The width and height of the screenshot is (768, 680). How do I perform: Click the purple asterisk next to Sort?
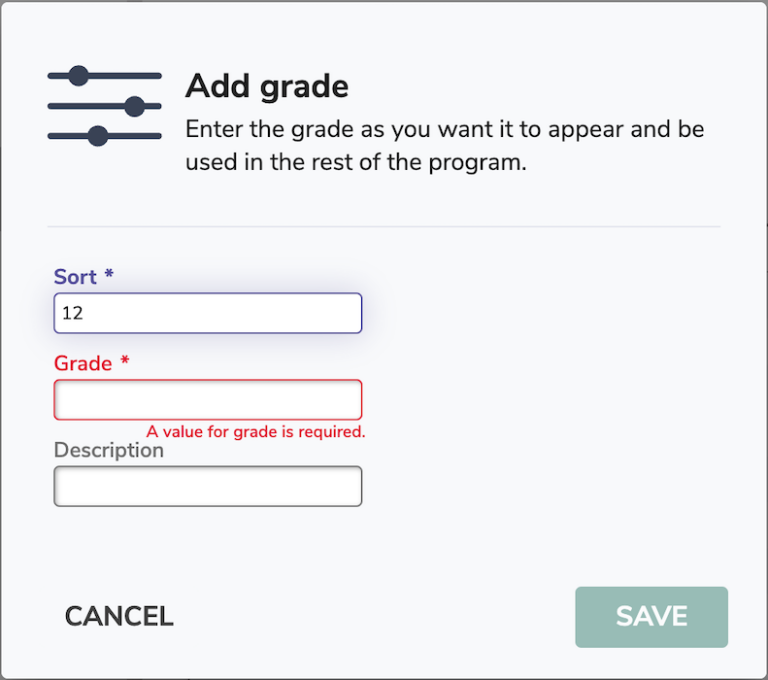coord(109,276)
